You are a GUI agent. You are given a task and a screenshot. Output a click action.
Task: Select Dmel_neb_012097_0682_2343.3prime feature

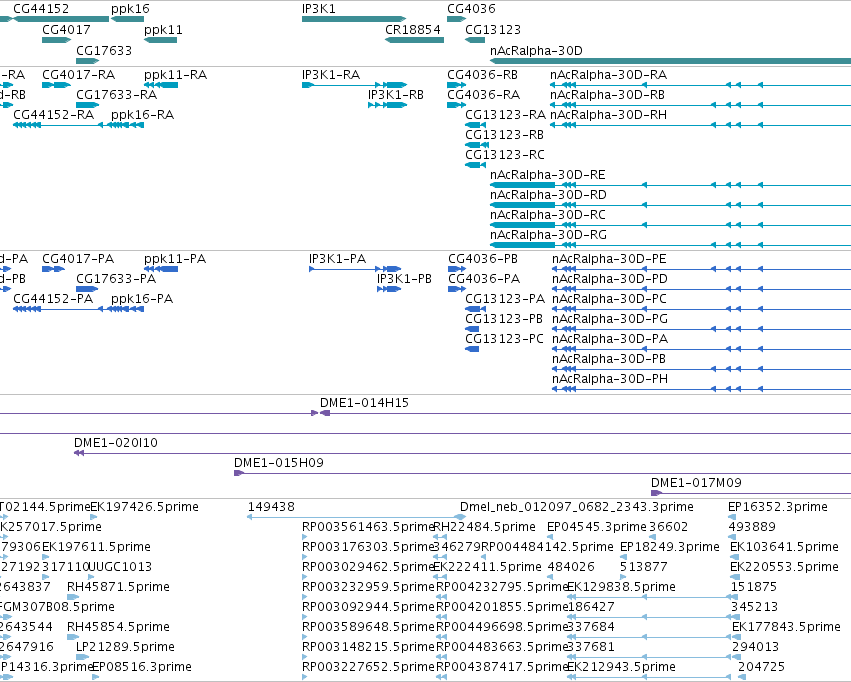pyautogui.click(x=576, y=507)
